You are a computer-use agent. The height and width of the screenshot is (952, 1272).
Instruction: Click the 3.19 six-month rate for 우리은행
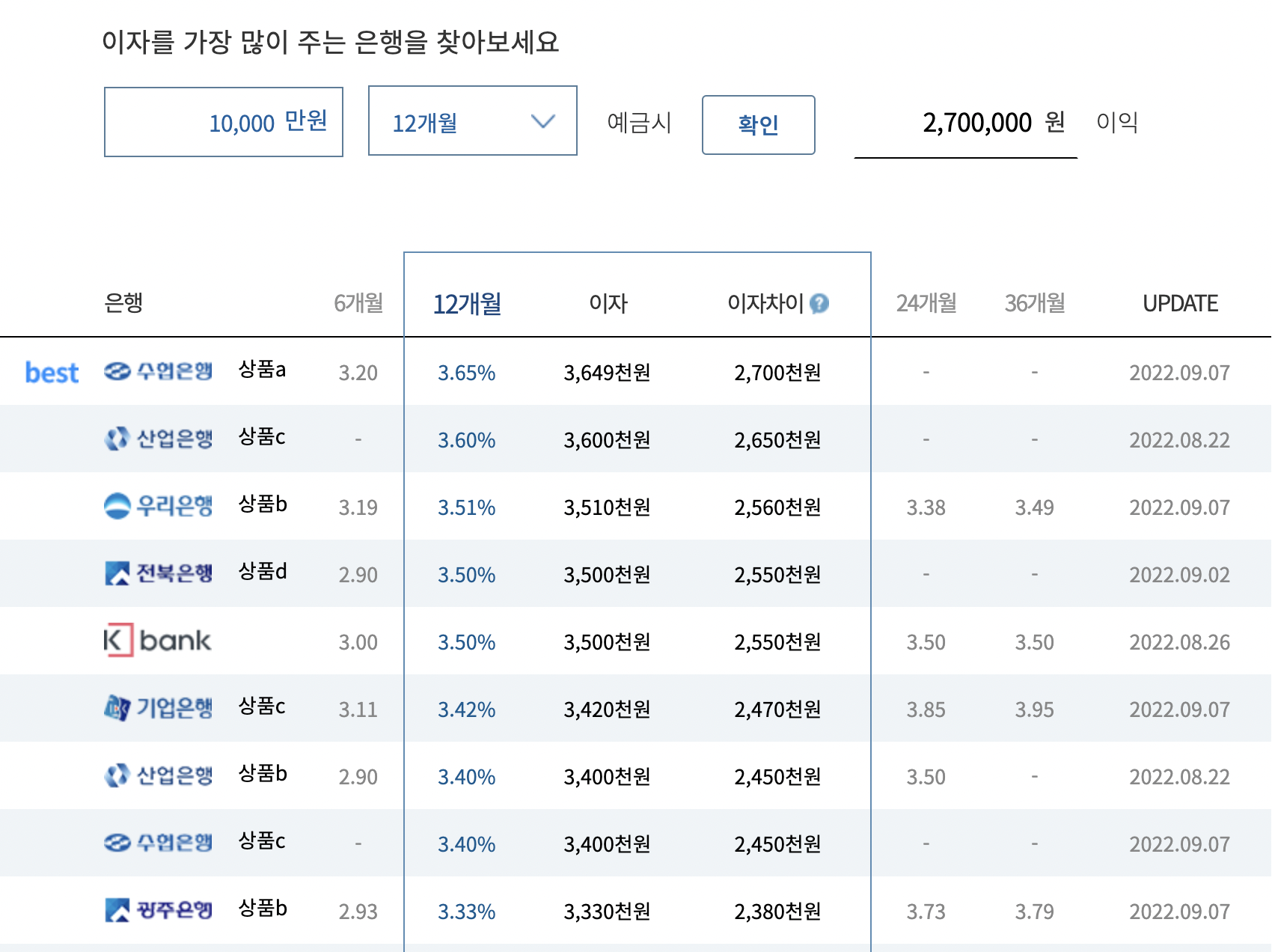[x=358, y=507]
